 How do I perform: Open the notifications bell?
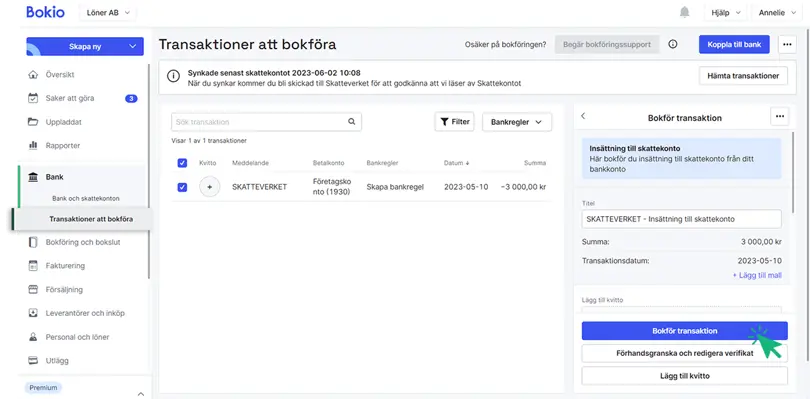(684, 12)
